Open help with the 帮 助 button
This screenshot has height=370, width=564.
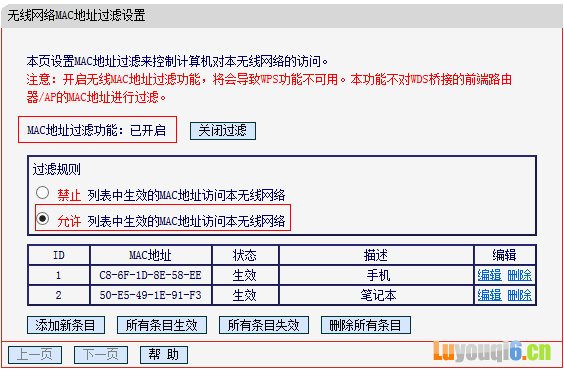pos(164,355)
